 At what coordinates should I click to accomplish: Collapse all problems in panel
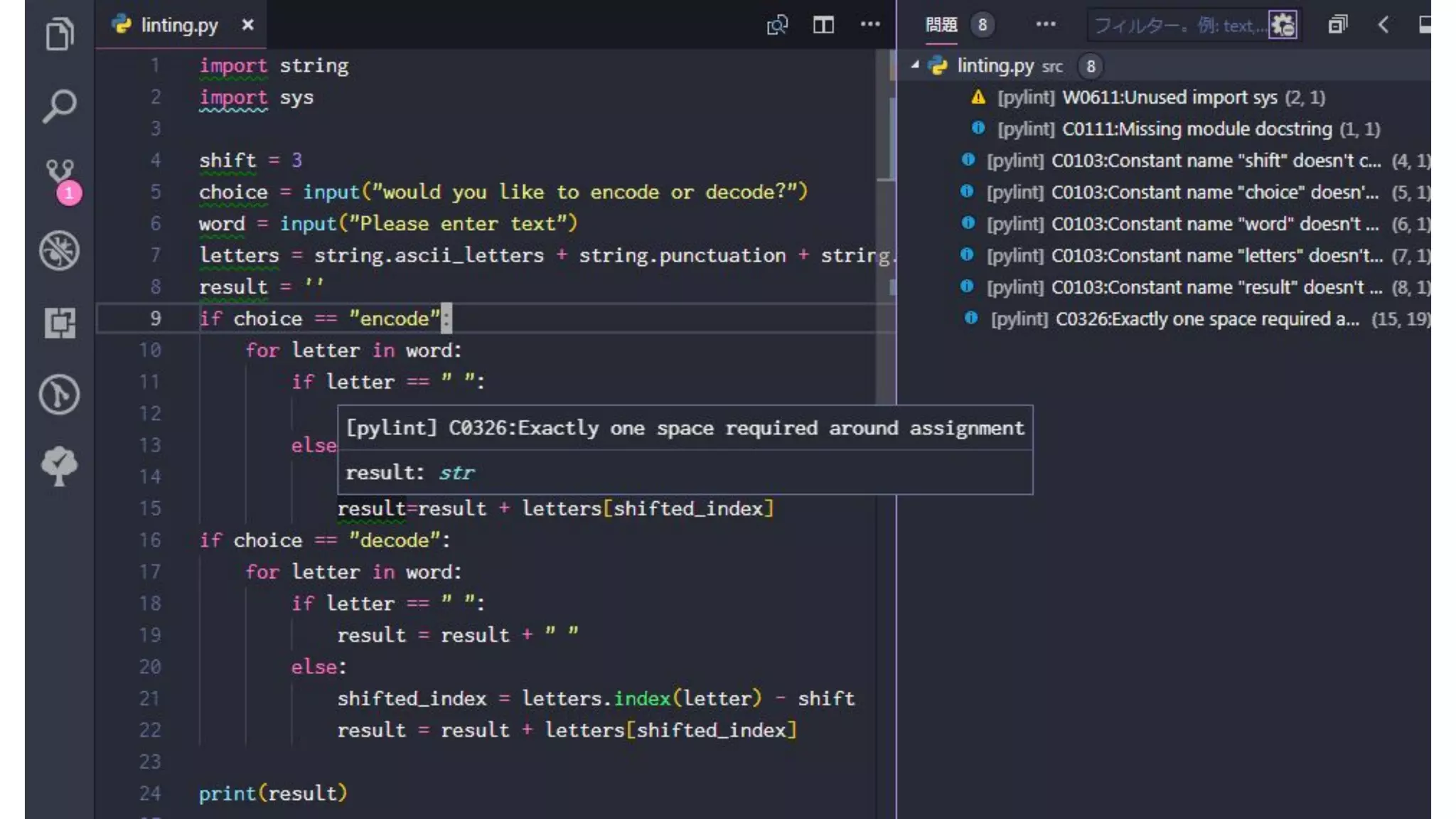pos(1337,26)
